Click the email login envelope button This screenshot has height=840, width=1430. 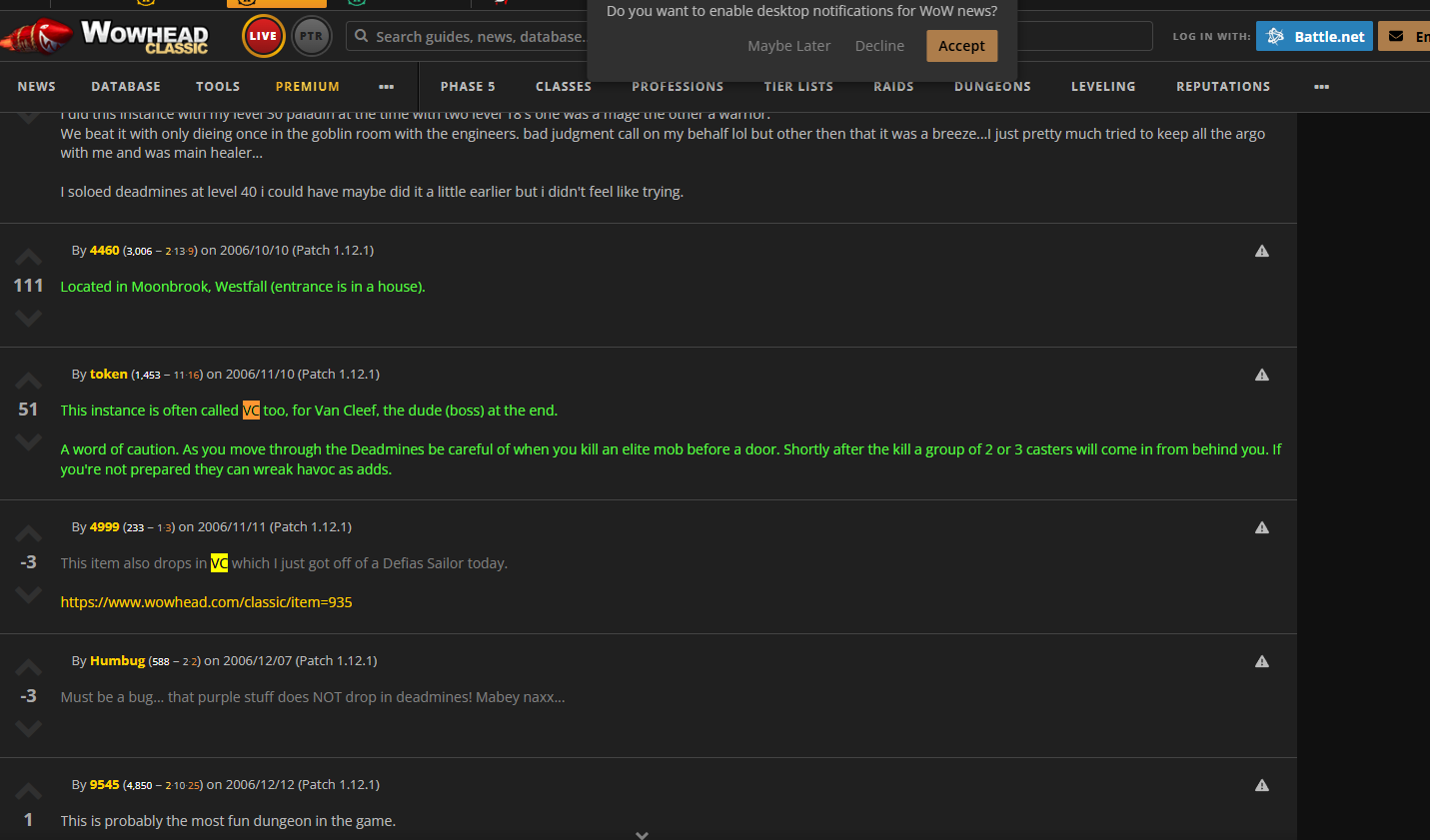(x=1404, y=36)
